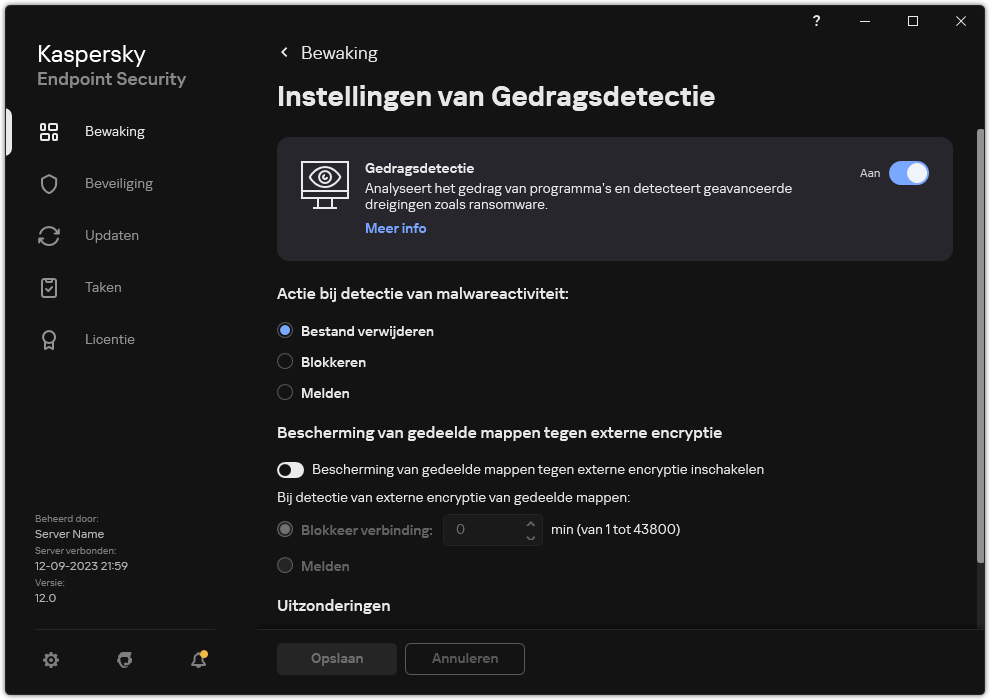Go back using the Bewaking breadcrumb chevron

[x=283, y=52]
